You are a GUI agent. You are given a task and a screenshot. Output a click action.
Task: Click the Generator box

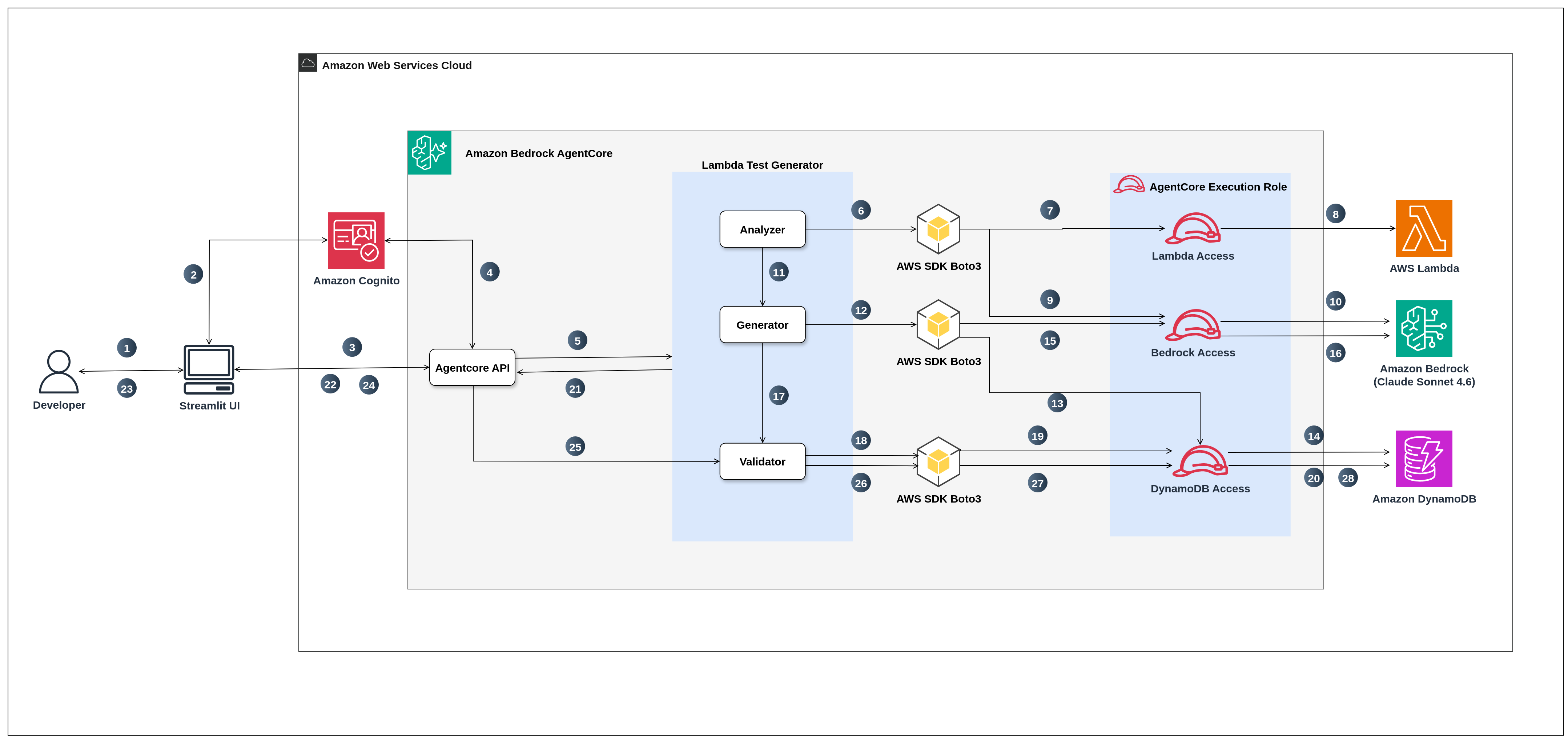[762, 325]
